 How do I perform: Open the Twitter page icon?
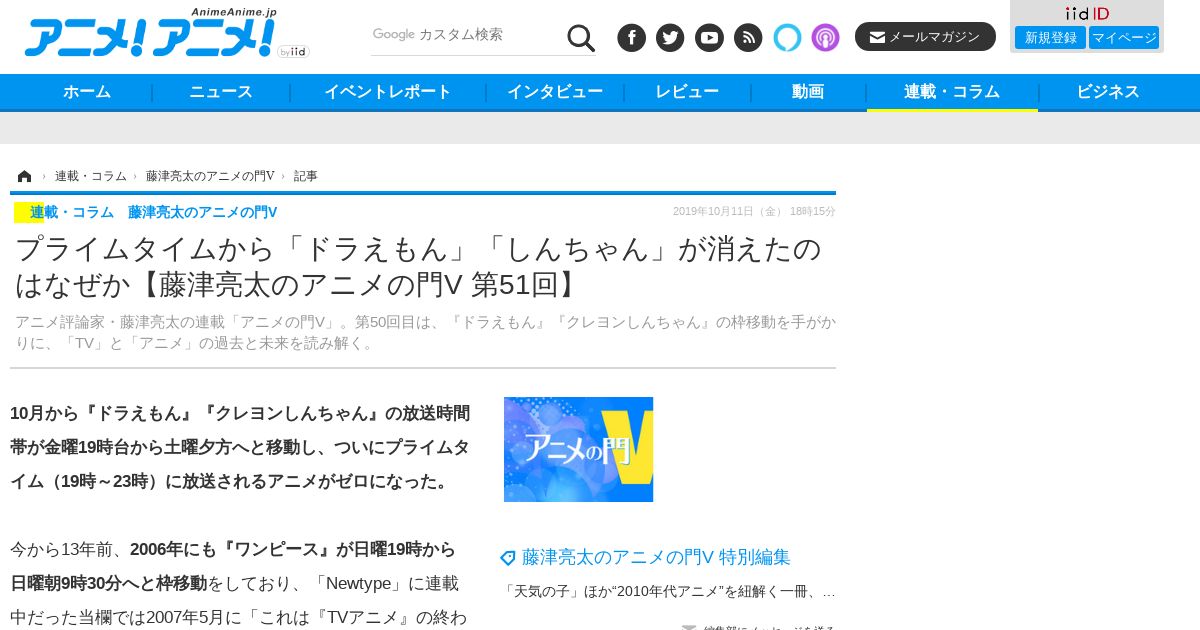pos(670,38)
